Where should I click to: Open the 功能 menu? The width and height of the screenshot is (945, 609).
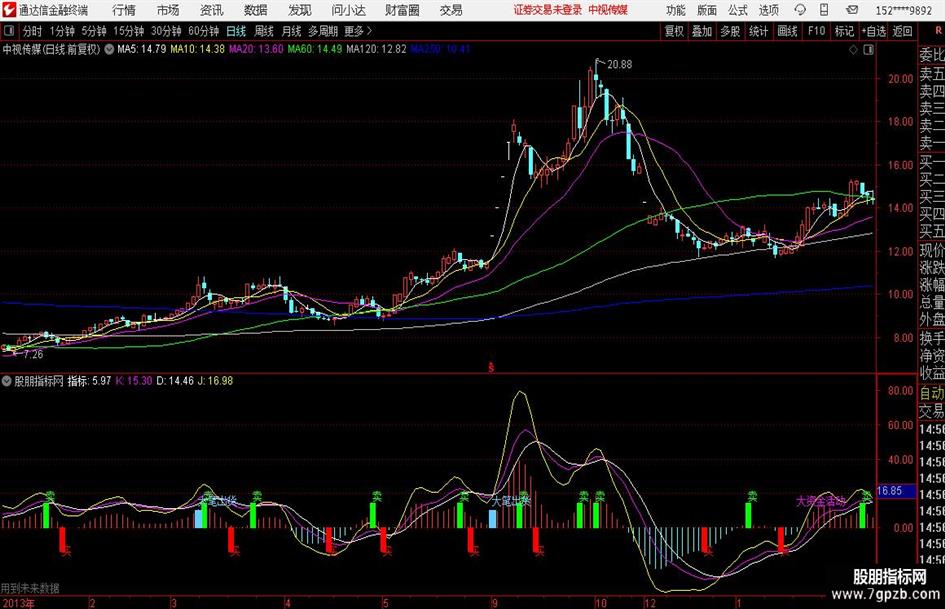tap(676, 10)
